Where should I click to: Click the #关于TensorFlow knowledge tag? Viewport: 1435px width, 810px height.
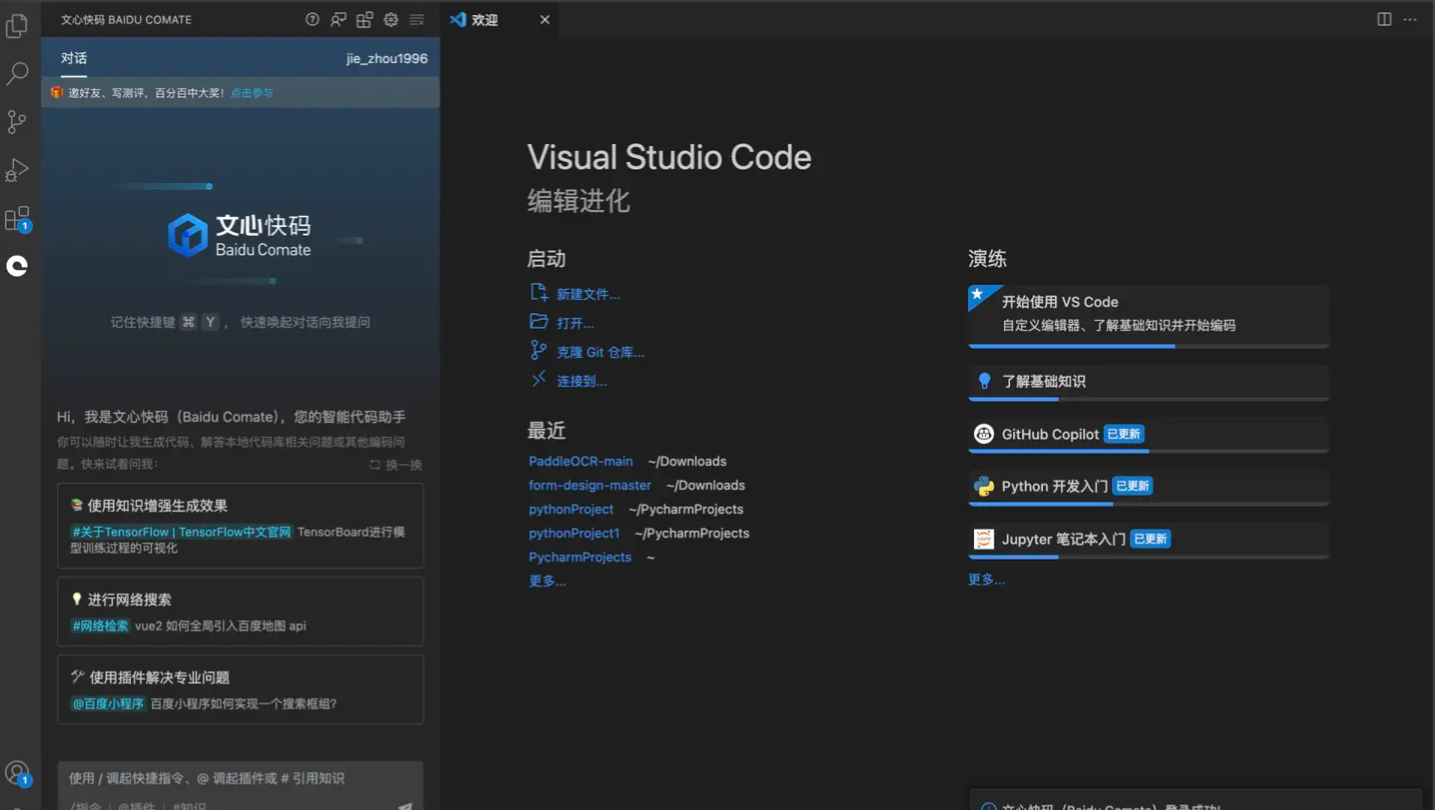[x=181, y=532]
